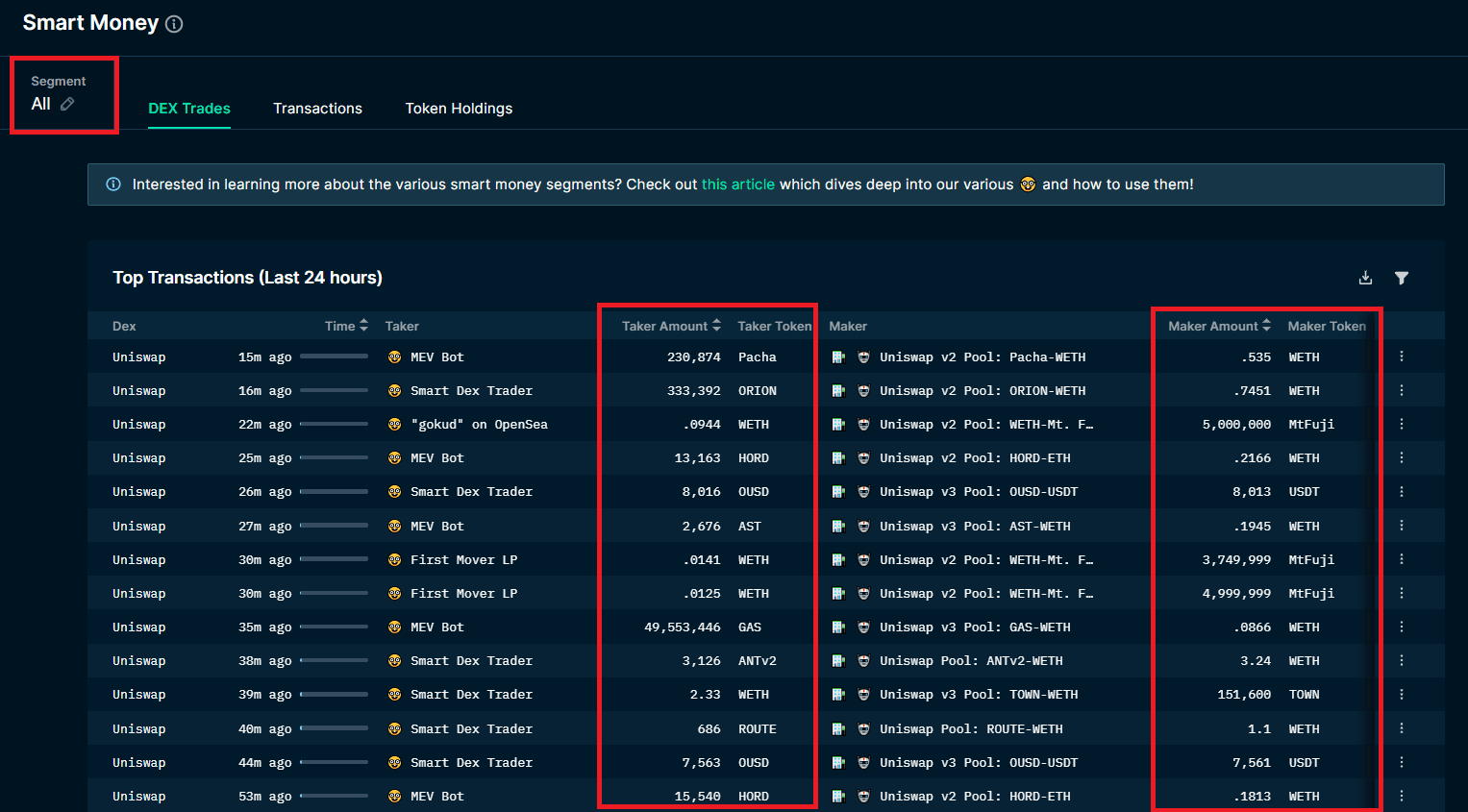Download the Top Transactions table
This screenshot has width=1468, height=812.
coord(1365,278)
